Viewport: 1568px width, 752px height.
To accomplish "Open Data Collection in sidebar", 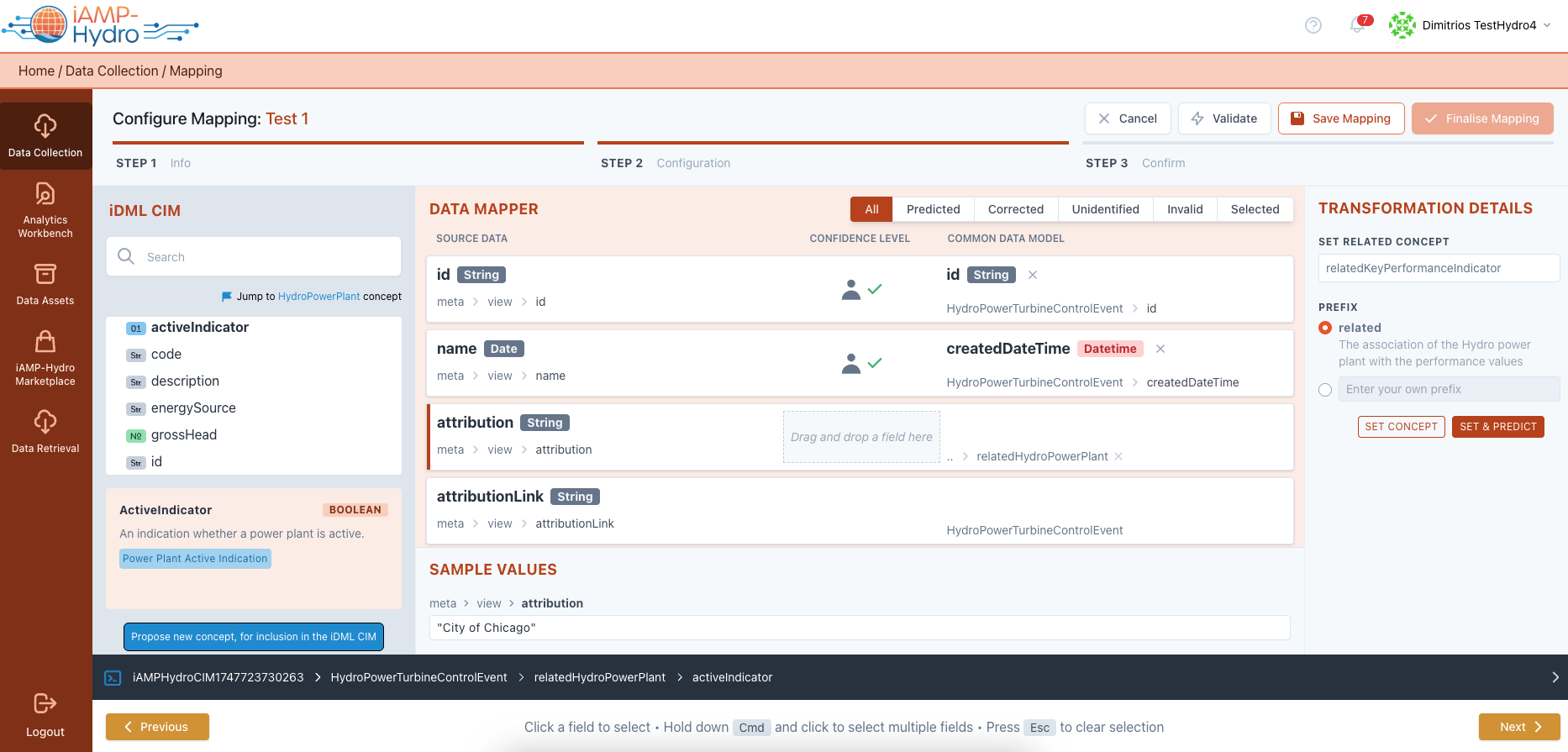I will coord(45,136).
